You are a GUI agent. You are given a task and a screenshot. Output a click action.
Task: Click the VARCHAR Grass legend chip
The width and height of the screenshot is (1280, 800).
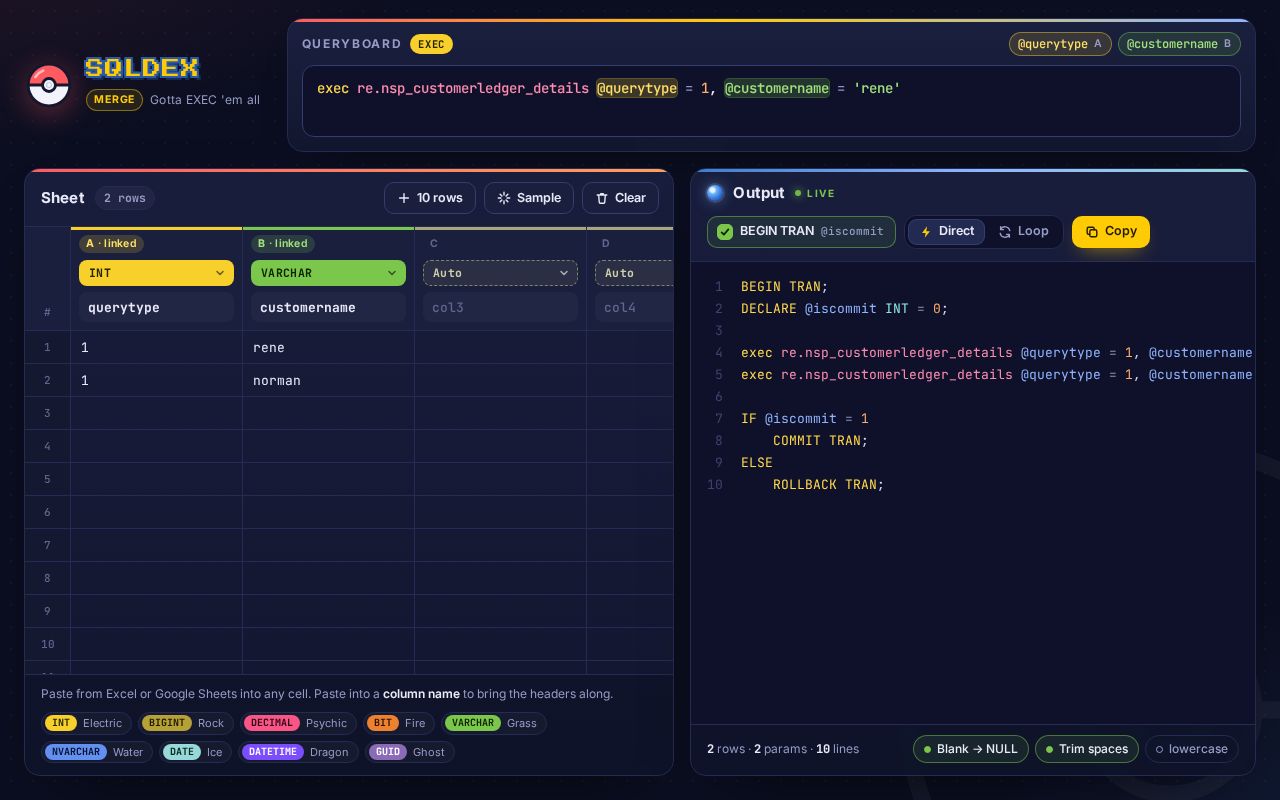coord(493,723)
